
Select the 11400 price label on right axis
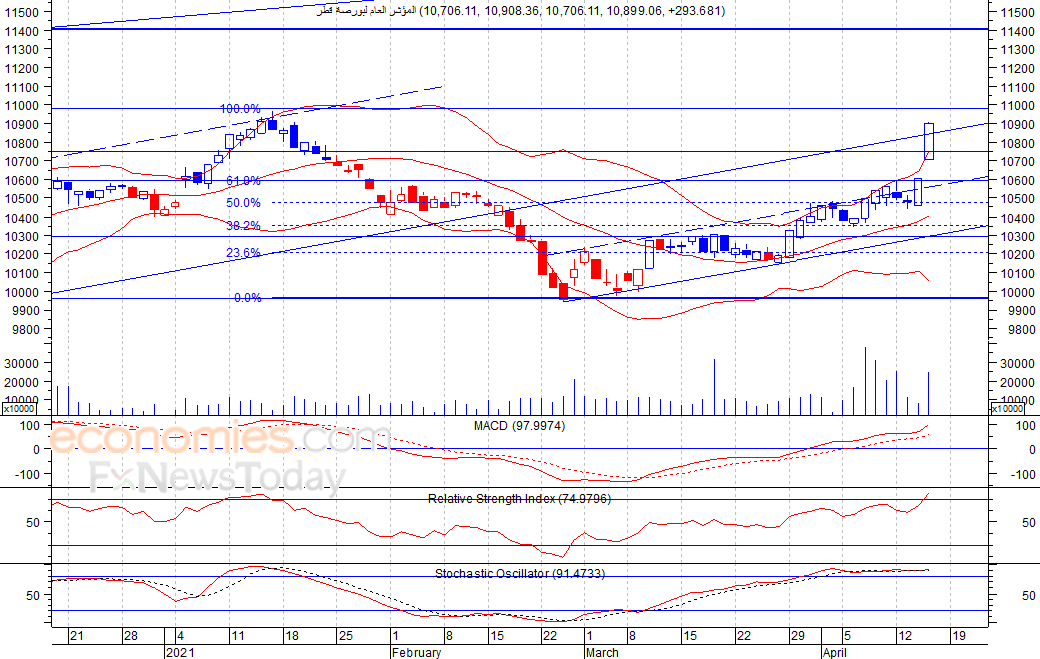(1018, 31)
